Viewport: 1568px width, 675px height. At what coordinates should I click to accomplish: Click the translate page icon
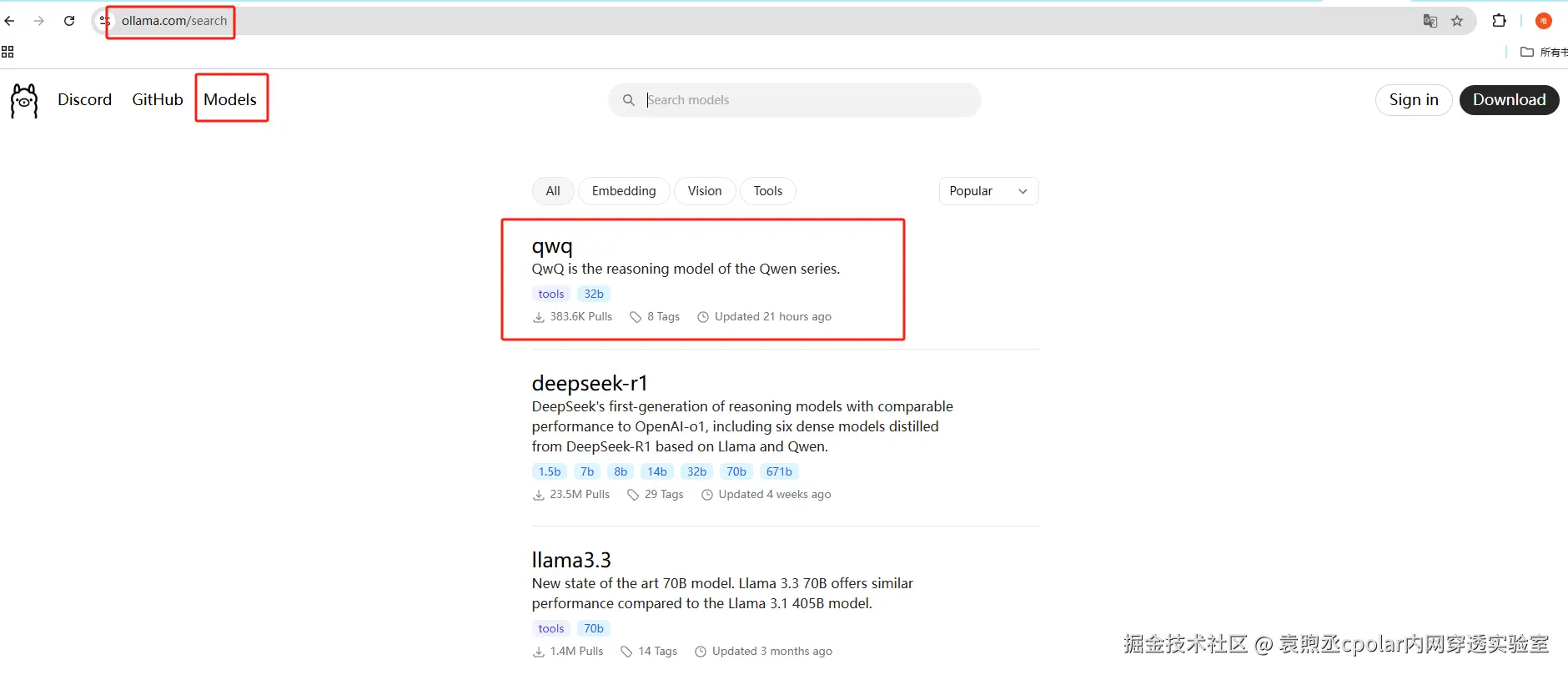pos(1430,21)
